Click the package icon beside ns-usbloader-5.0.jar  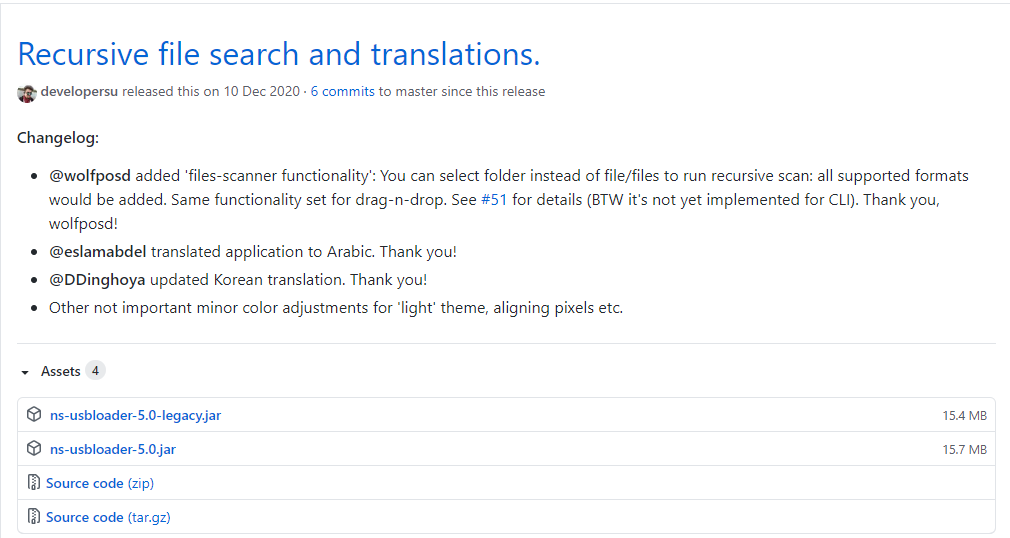pyautogui.click(x=34, y=449)
